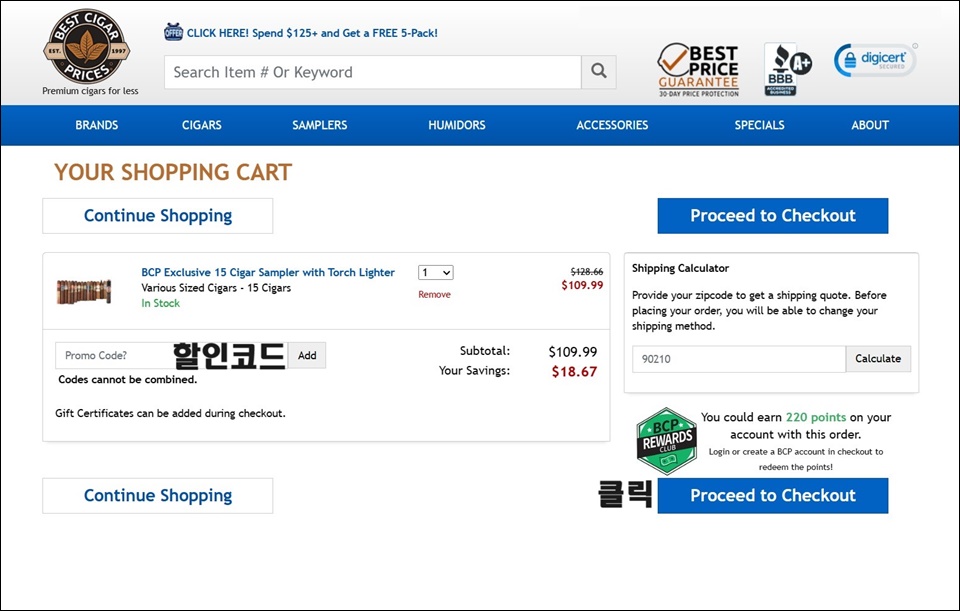Open the HUMIDORS menu
The width and height of the screenshot is (960, 611).
[457, 125]
